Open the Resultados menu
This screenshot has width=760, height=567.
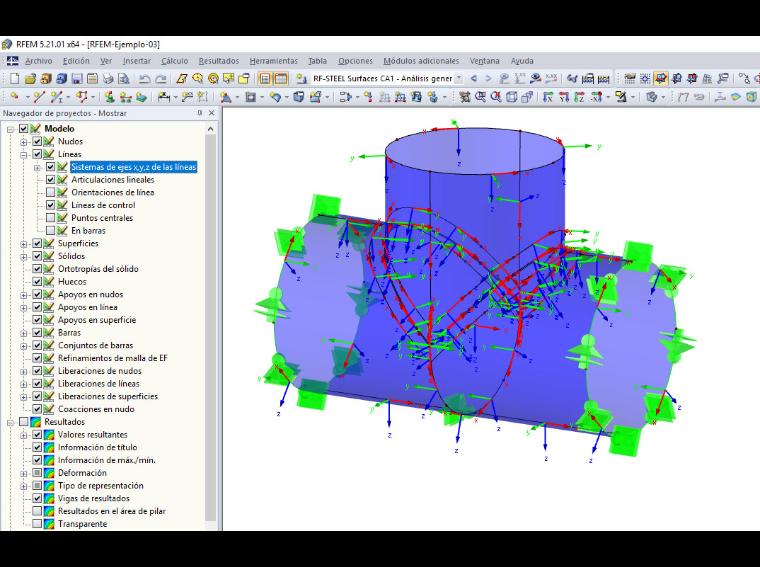pos(219,61)
